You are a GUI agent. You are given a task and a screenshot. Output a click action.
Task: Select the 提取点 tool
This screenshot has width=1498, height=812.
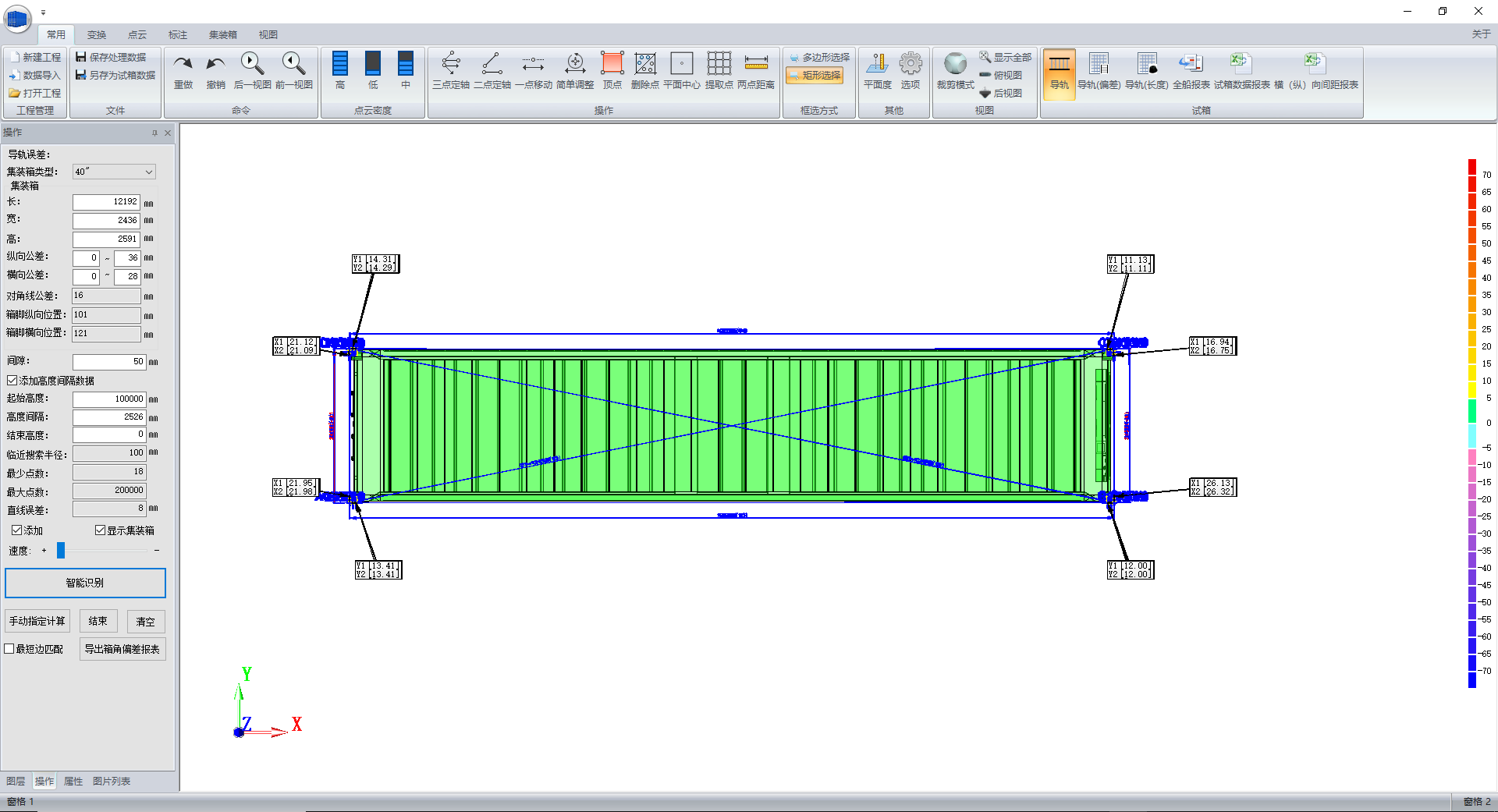coord(719,71)
